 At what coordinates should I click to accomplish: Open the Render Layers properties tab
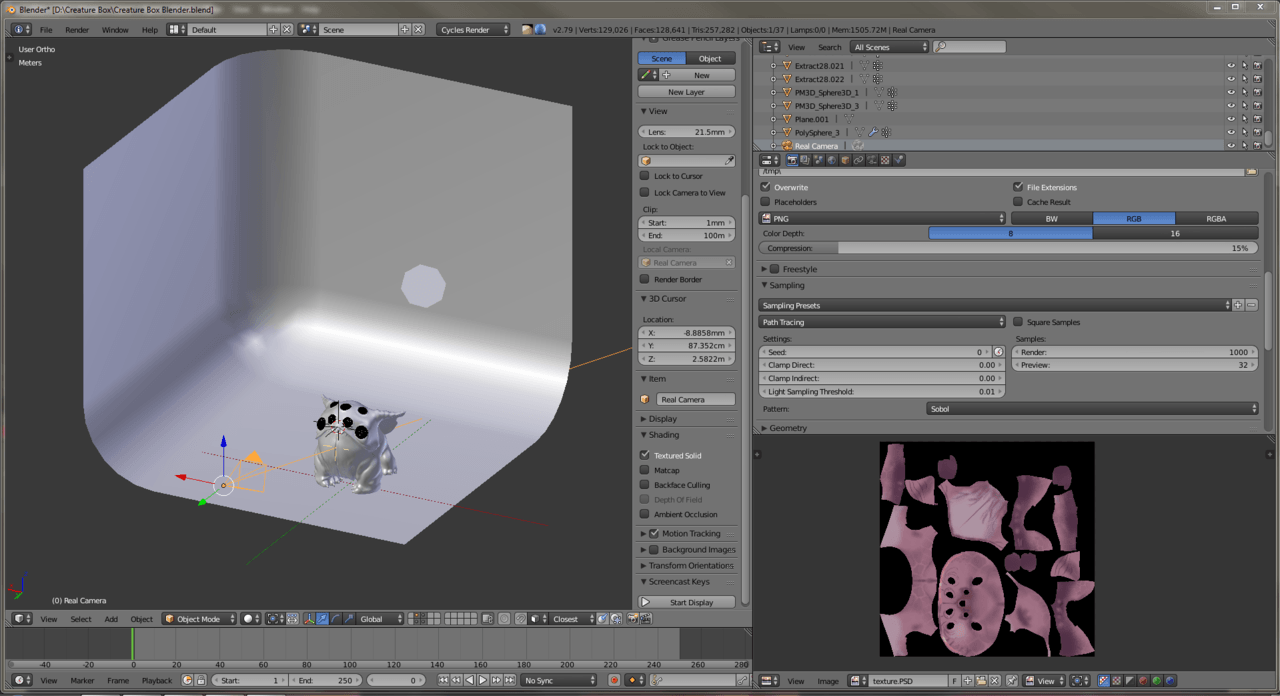pyautogui.click(x=805, y=160)
